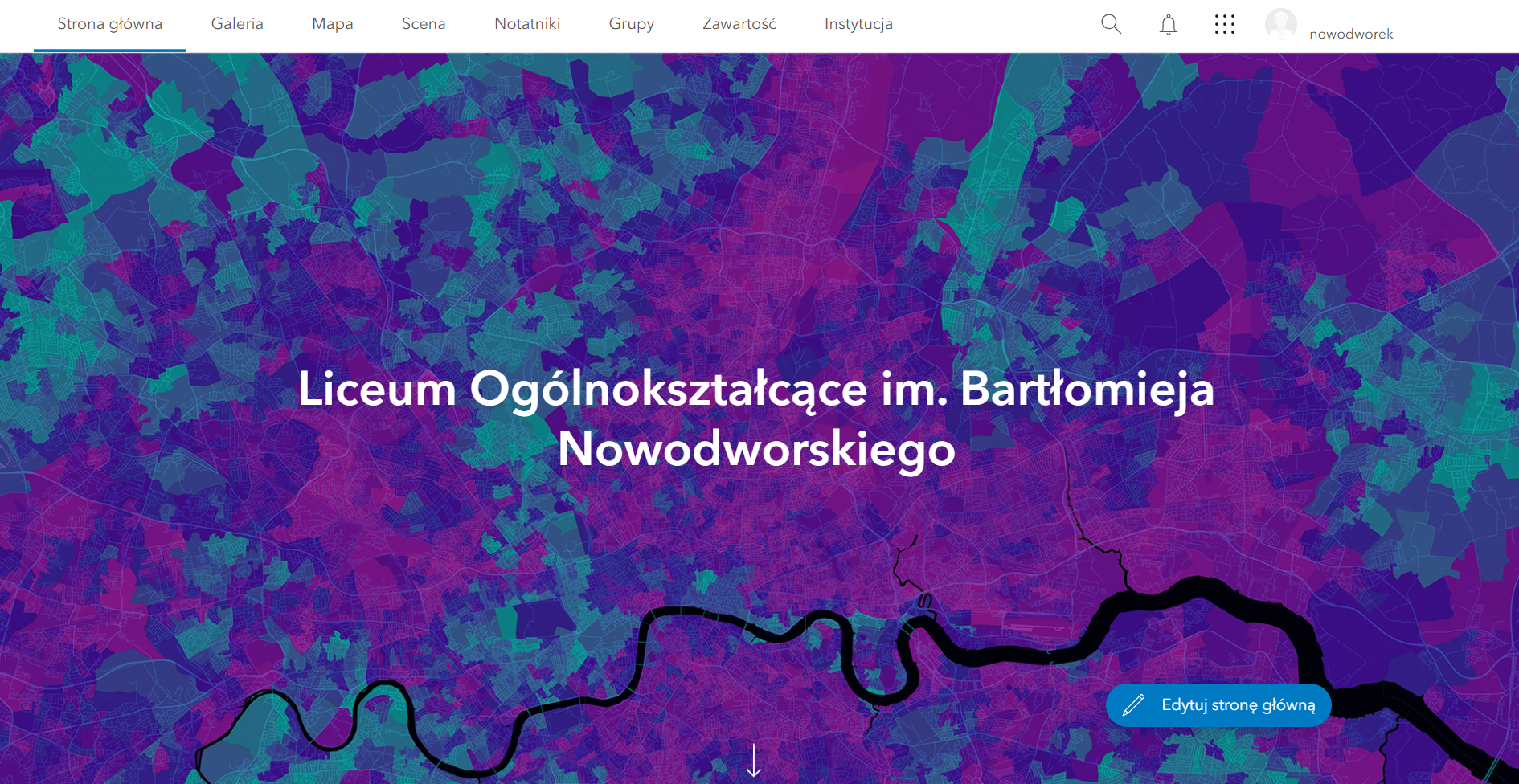Screen dimensions: 1519x784
Task: Go to the Strona główna tab
Action: [x=110, y=24]
